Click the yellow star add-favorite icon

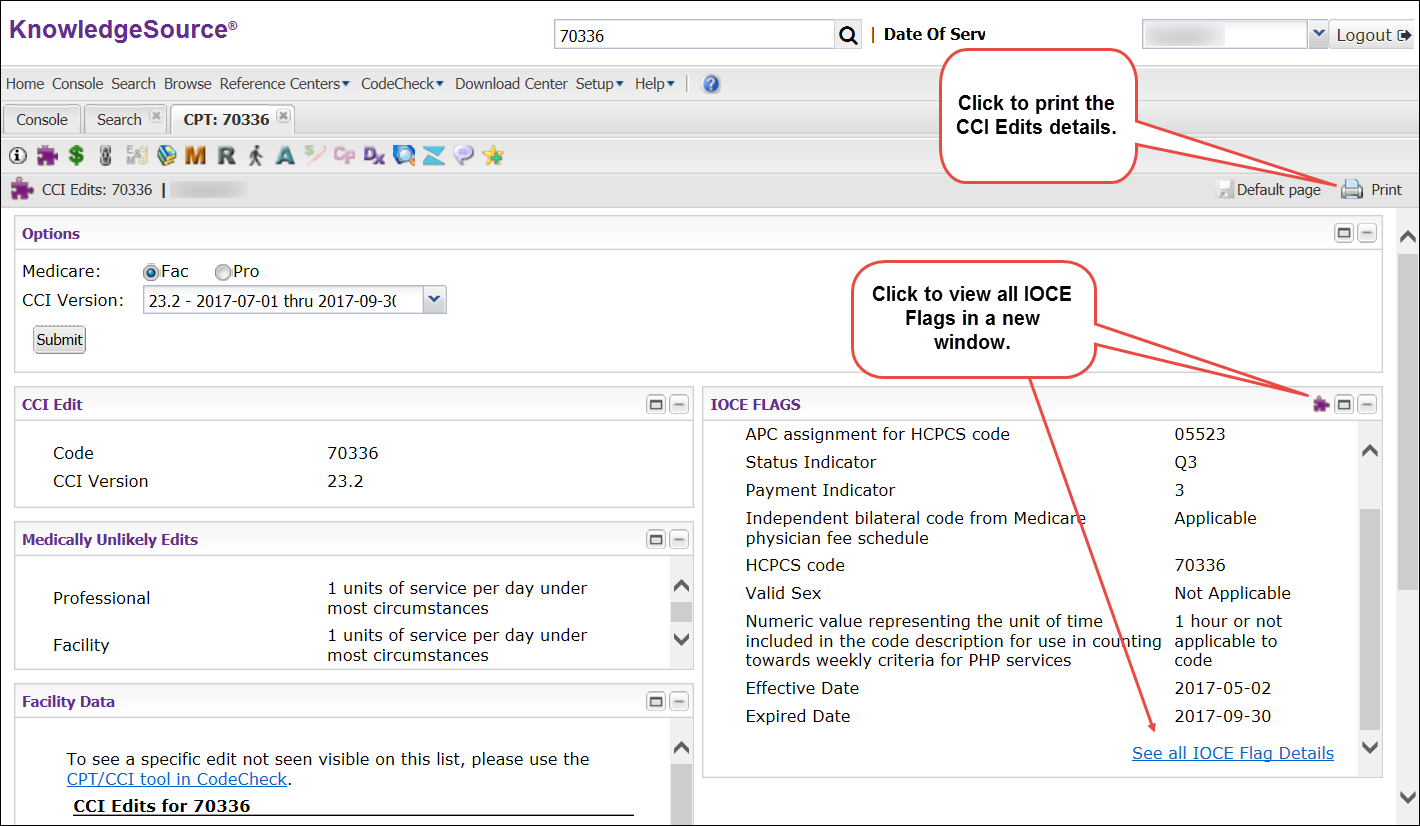[x=492, y=155]
